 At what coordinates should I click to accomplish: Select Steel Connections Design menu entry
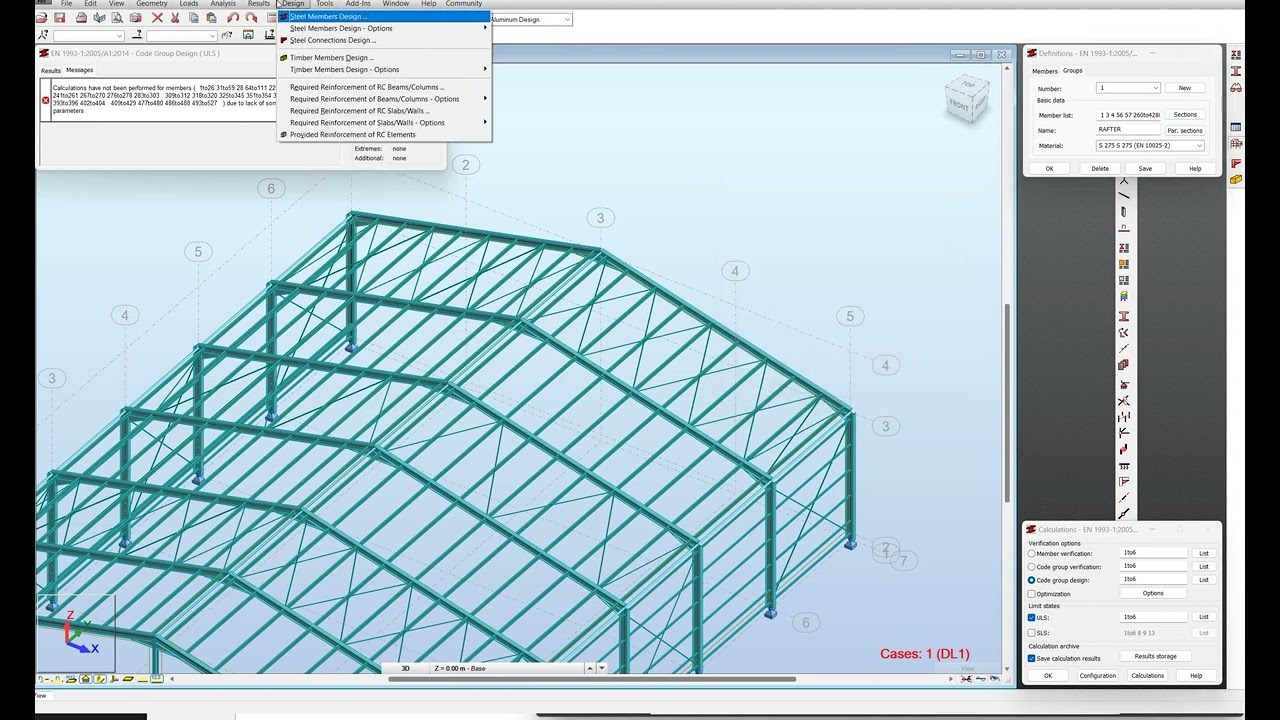pyautogui.click(x=385, y=40)
